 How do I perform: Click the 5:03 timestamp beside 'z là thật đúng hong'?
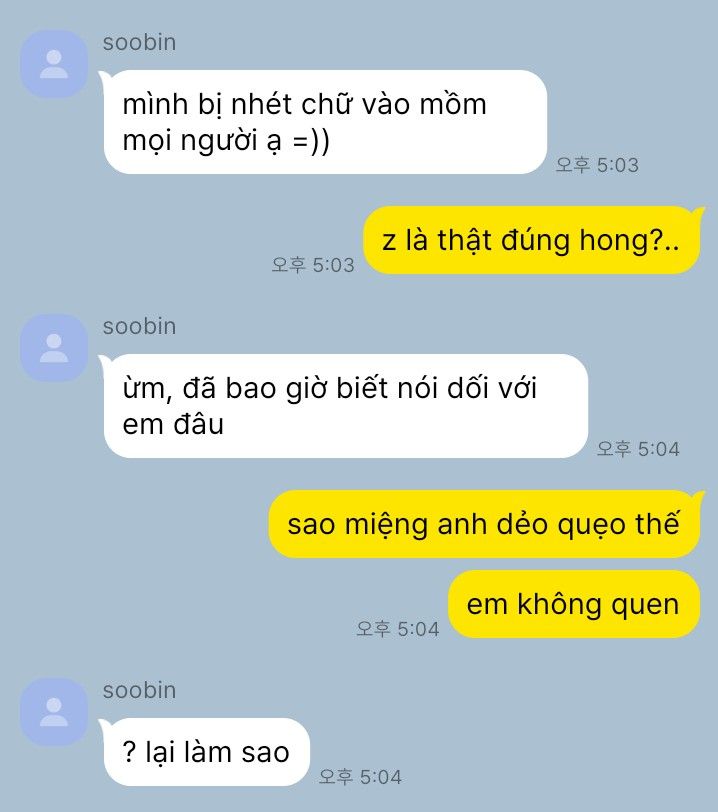click(x=313, y=265)
